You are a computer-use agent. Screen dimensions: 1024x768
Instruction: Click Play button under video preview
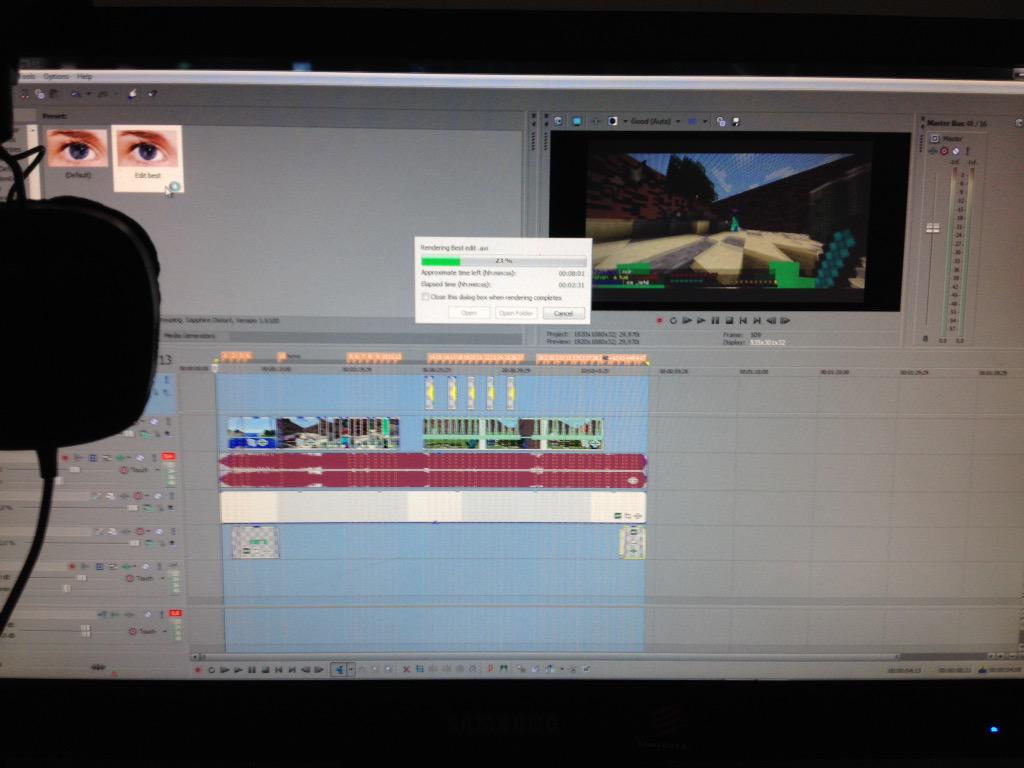click(x=701, y=321)
